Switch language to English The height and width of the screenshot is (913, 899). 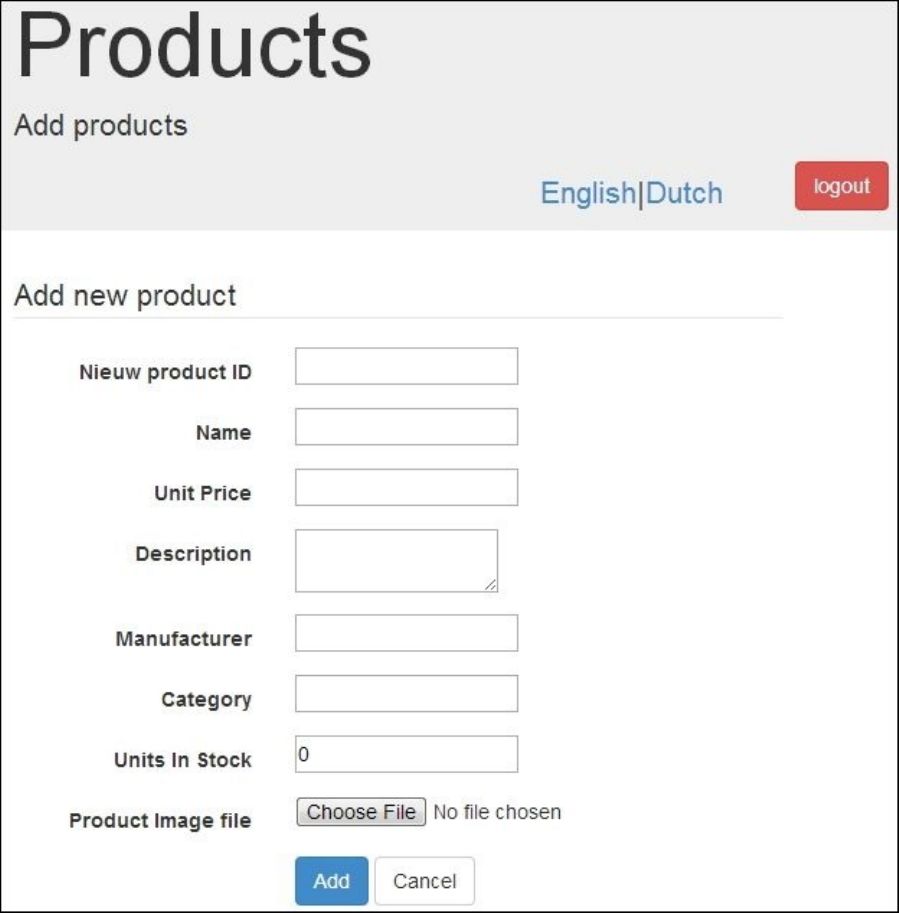(588, 193)
